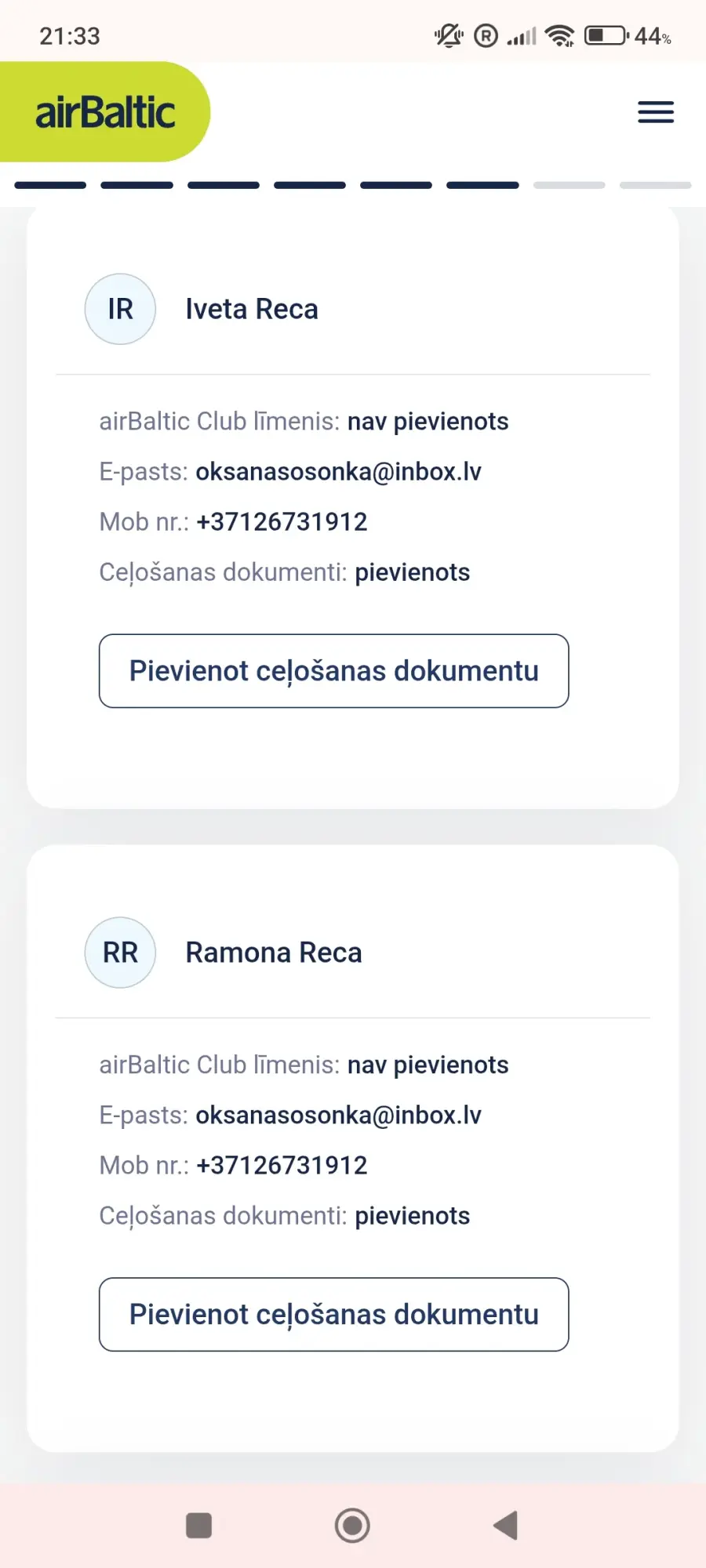Viewport: 706px width, 1568px height.
Task: Tap Iveta Reca's email address
Action: tap(338, 472)
